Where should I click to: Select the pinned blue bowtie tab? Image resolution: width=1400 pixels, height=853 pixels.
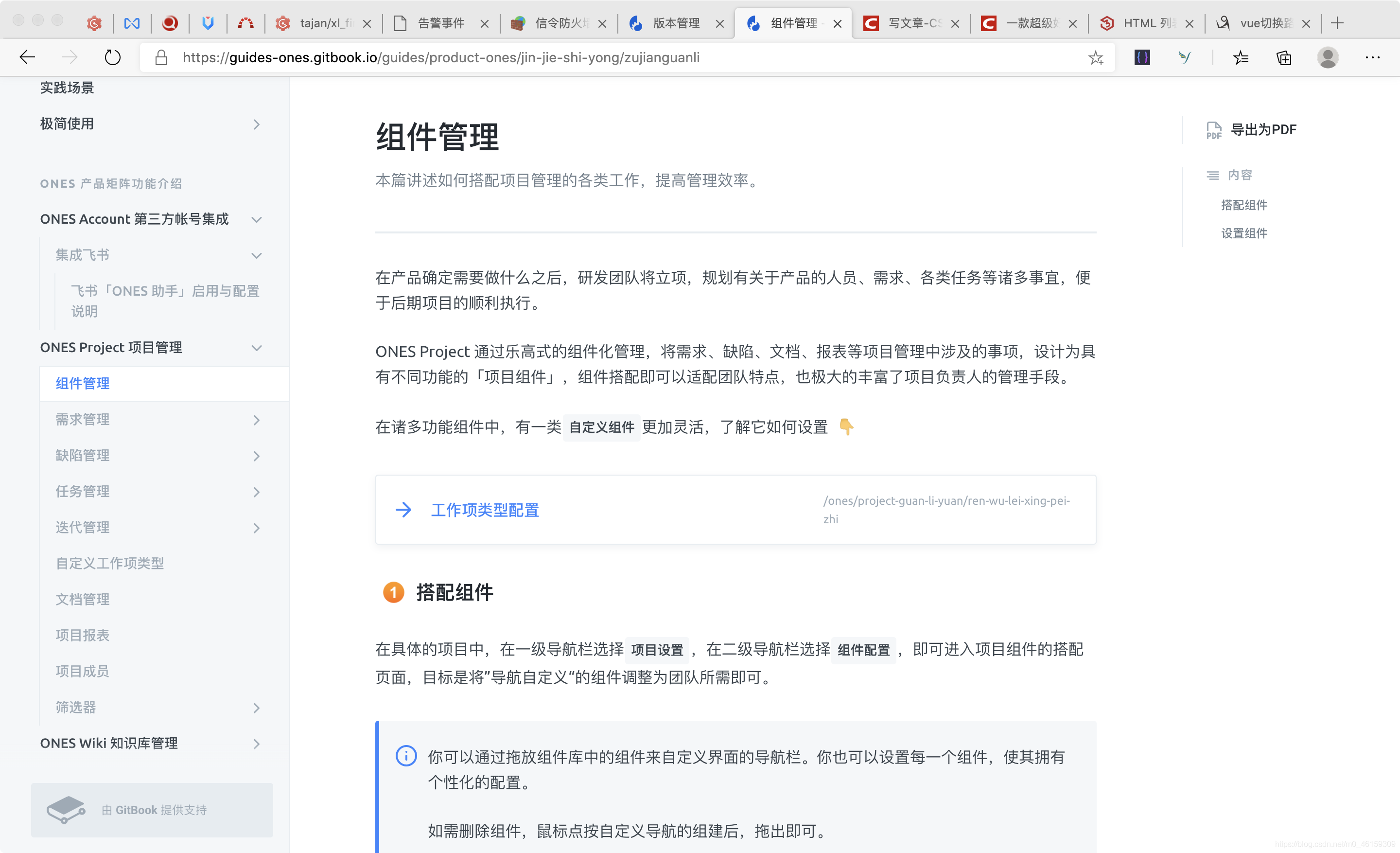tap(132, 23)
